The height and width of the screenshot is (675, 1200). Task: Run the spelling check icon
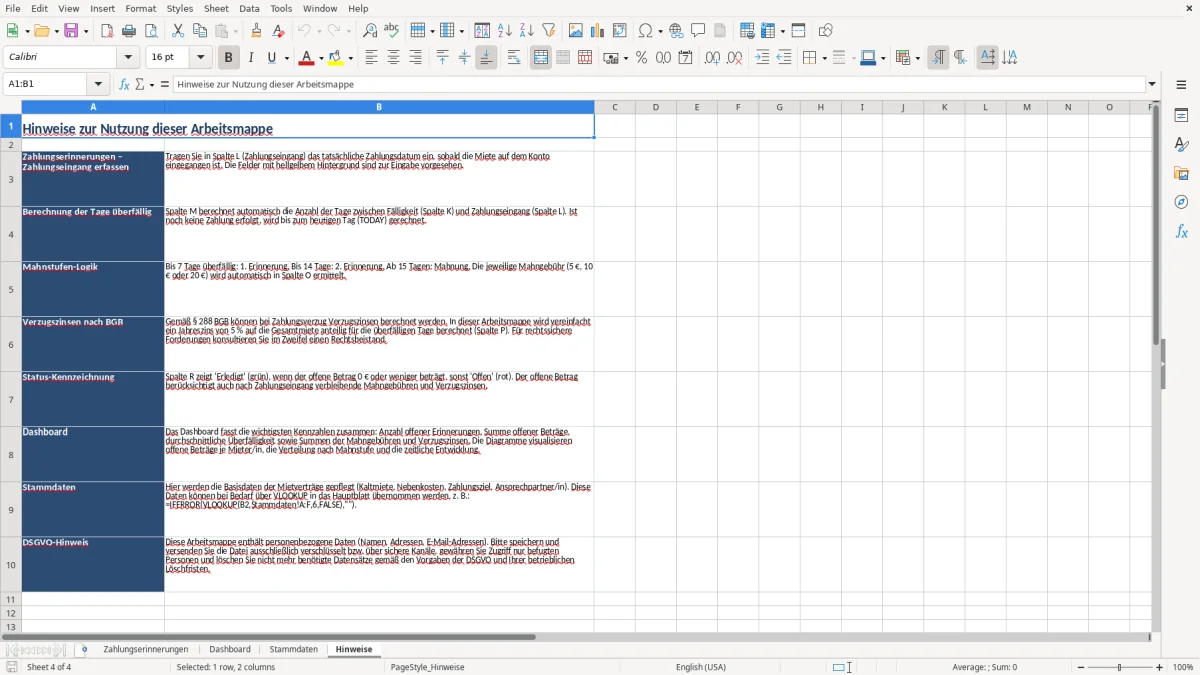coord(392,31)
